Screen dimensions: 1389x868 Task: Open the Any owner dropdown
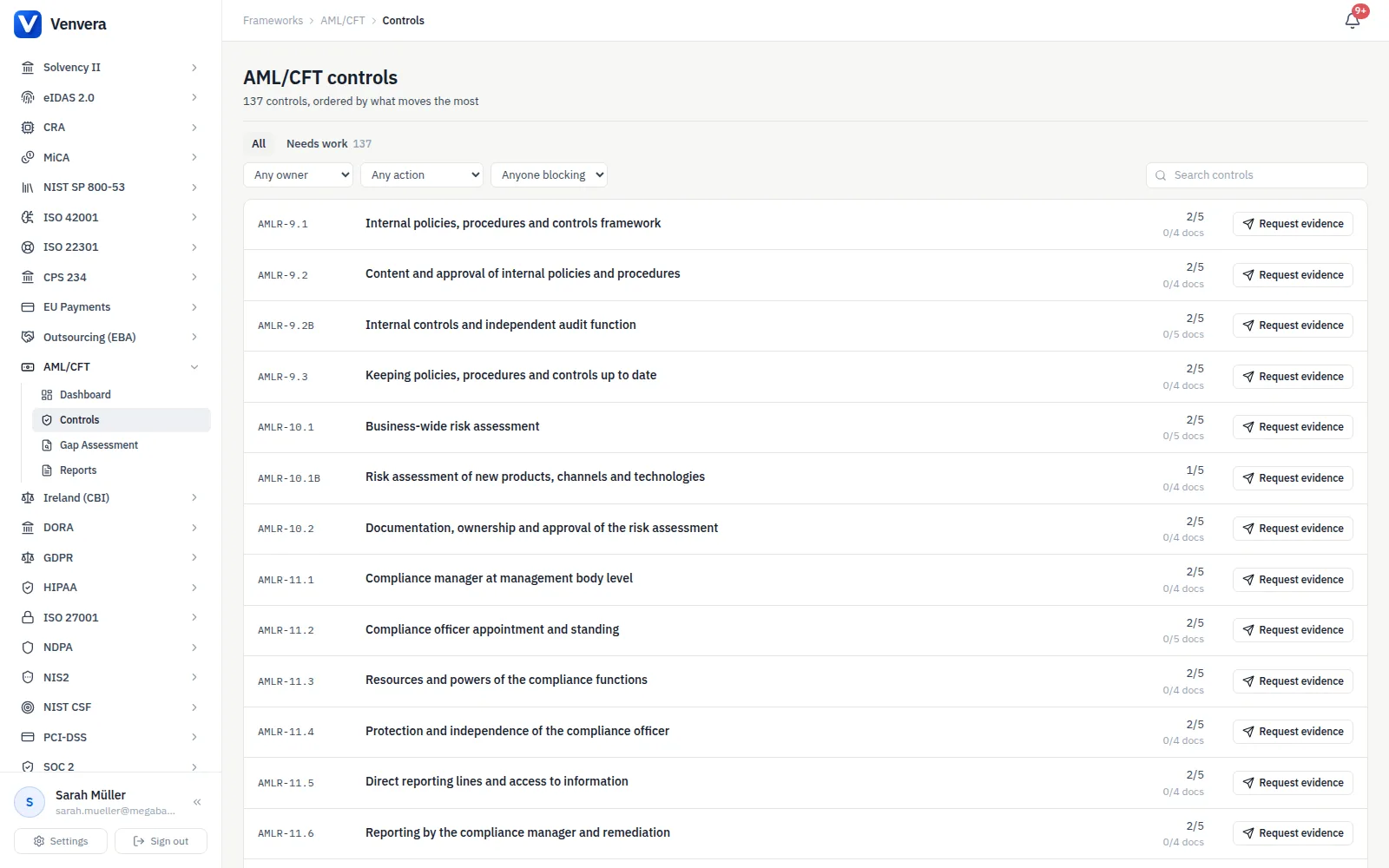tap(298, 174)
